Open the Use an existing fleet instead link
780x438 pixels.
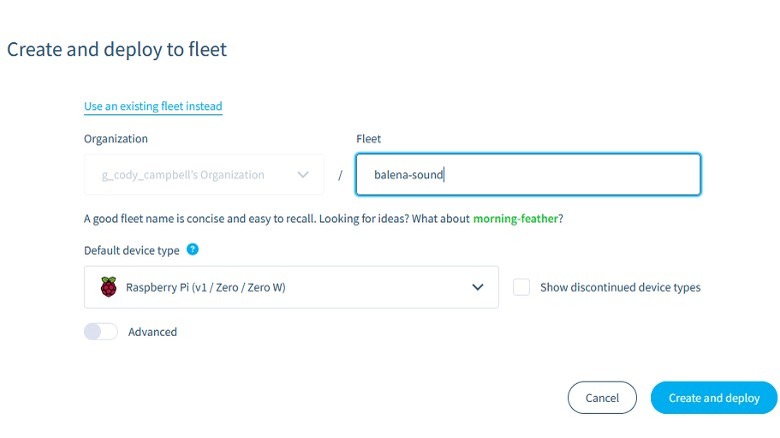153,106
